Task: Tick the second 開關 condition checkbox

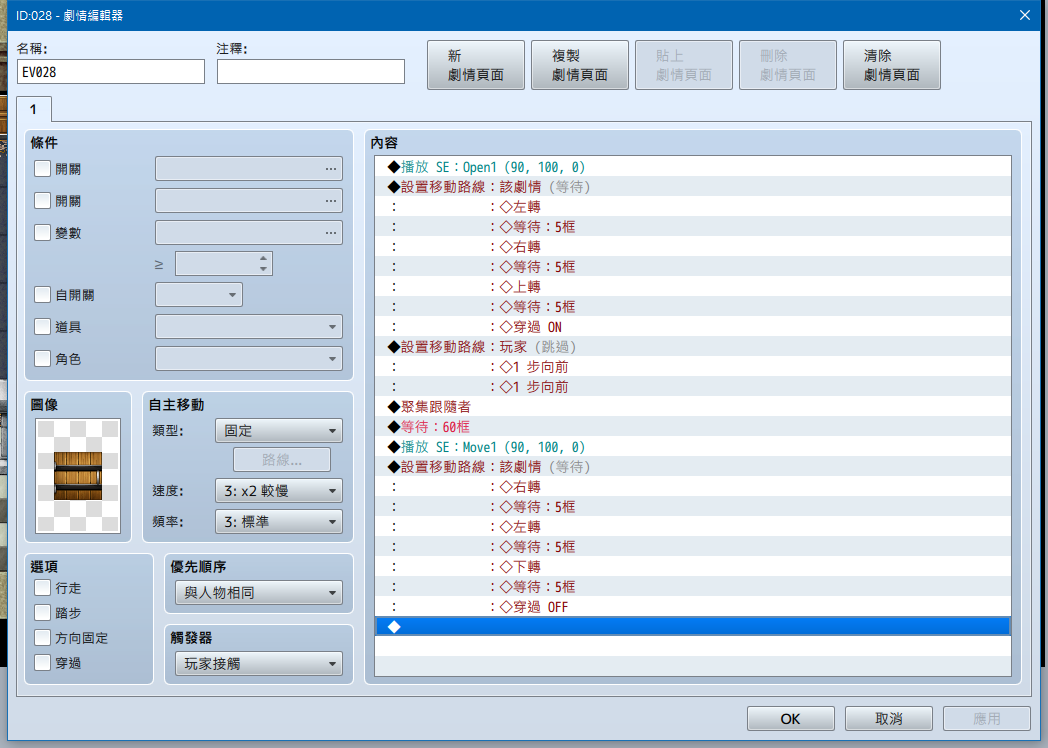Action: (x=42, y=201)
